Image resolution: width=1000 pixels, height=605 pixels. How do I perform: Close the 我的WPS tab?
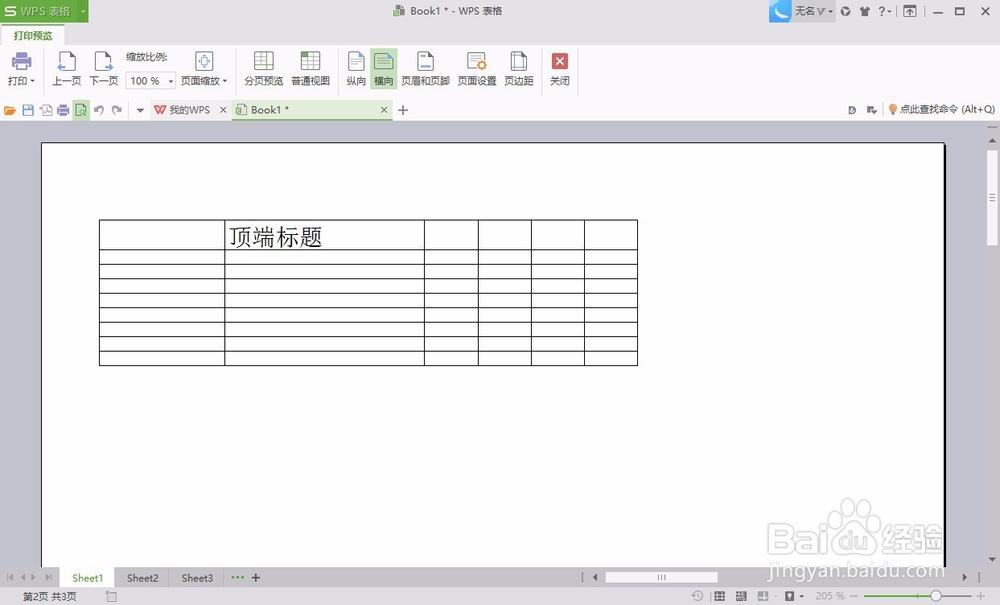223,110
